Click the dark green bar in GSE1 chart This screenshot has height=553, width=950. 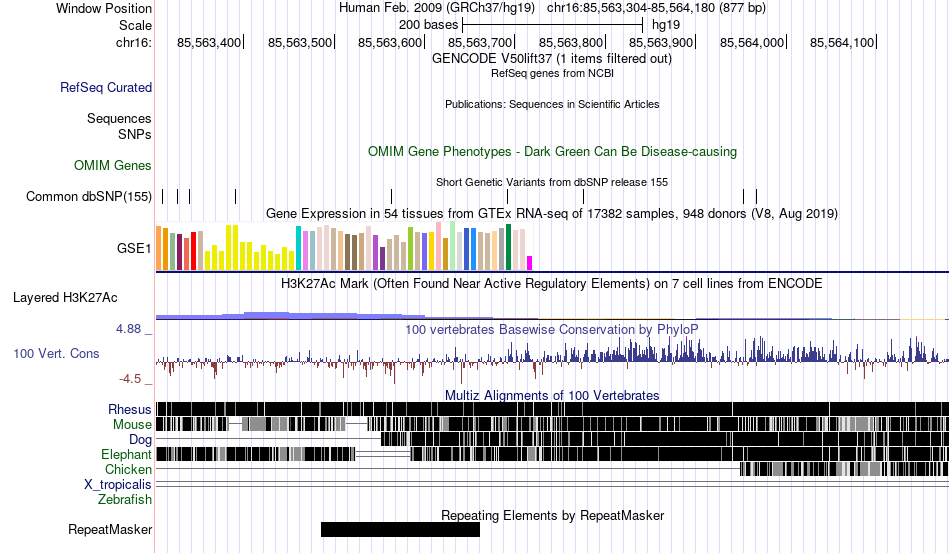[508, 247]
